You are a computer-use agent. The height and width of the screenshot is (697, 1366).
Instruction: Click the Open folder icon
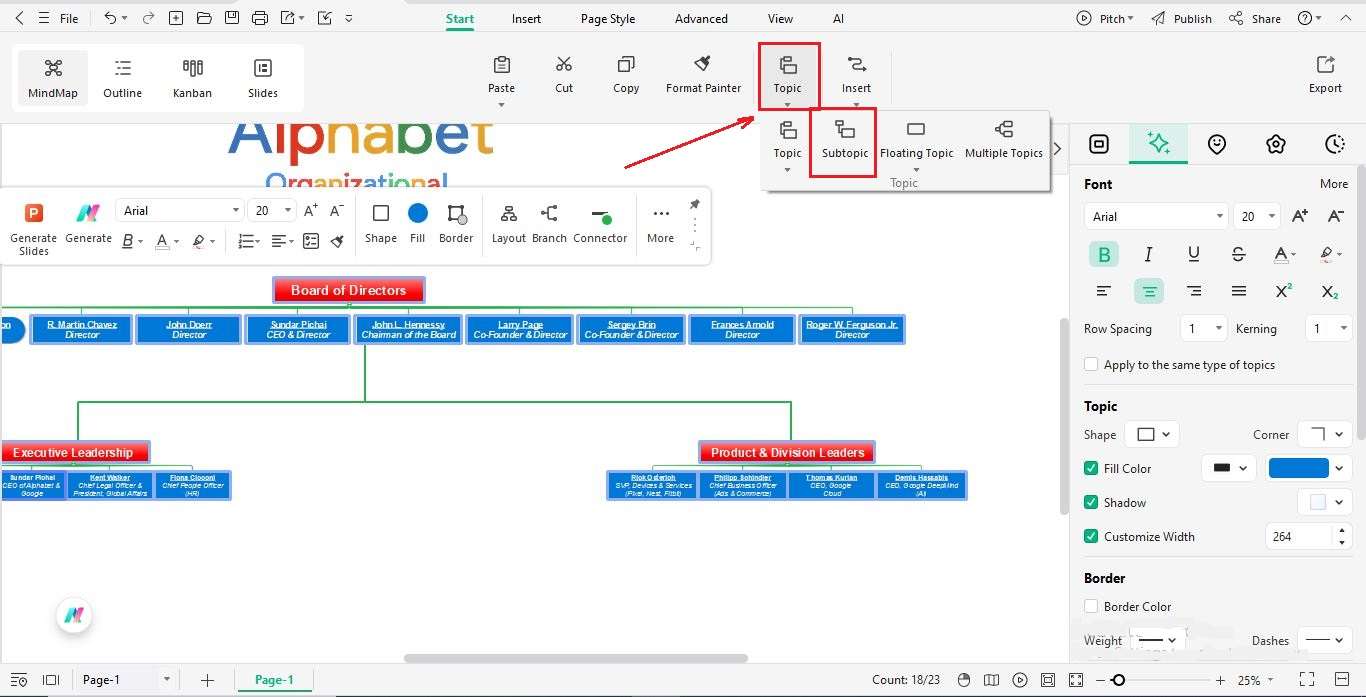(204, 18)
